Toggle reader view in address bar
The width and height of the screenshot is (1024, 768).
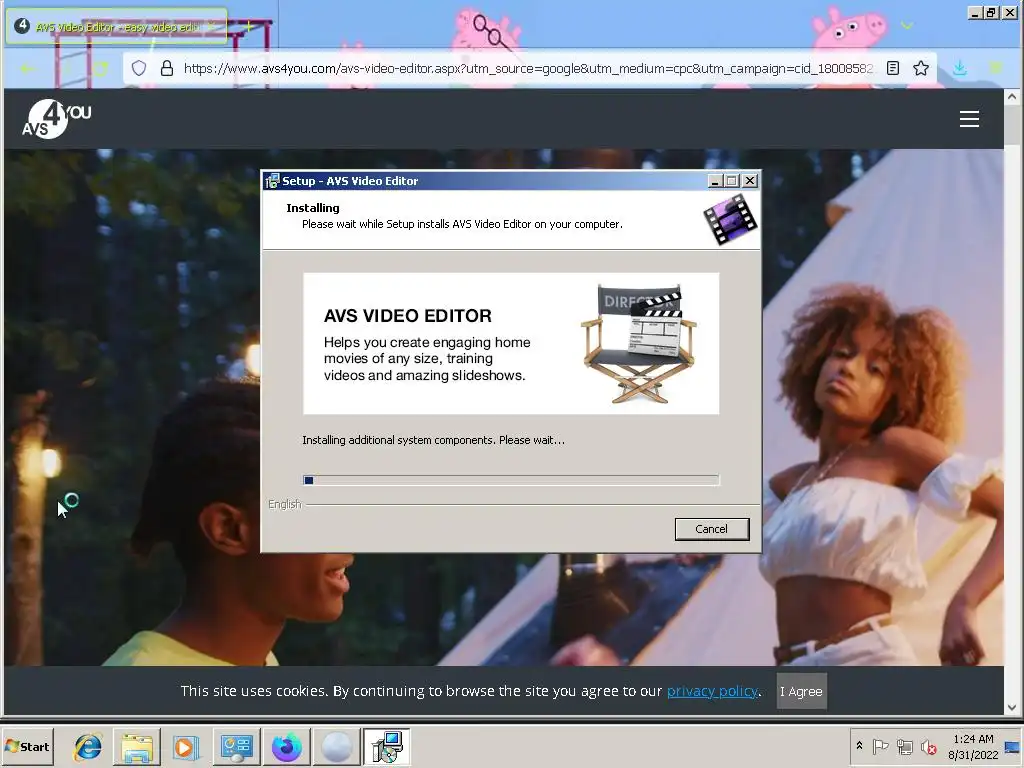(x=893, y=68)
